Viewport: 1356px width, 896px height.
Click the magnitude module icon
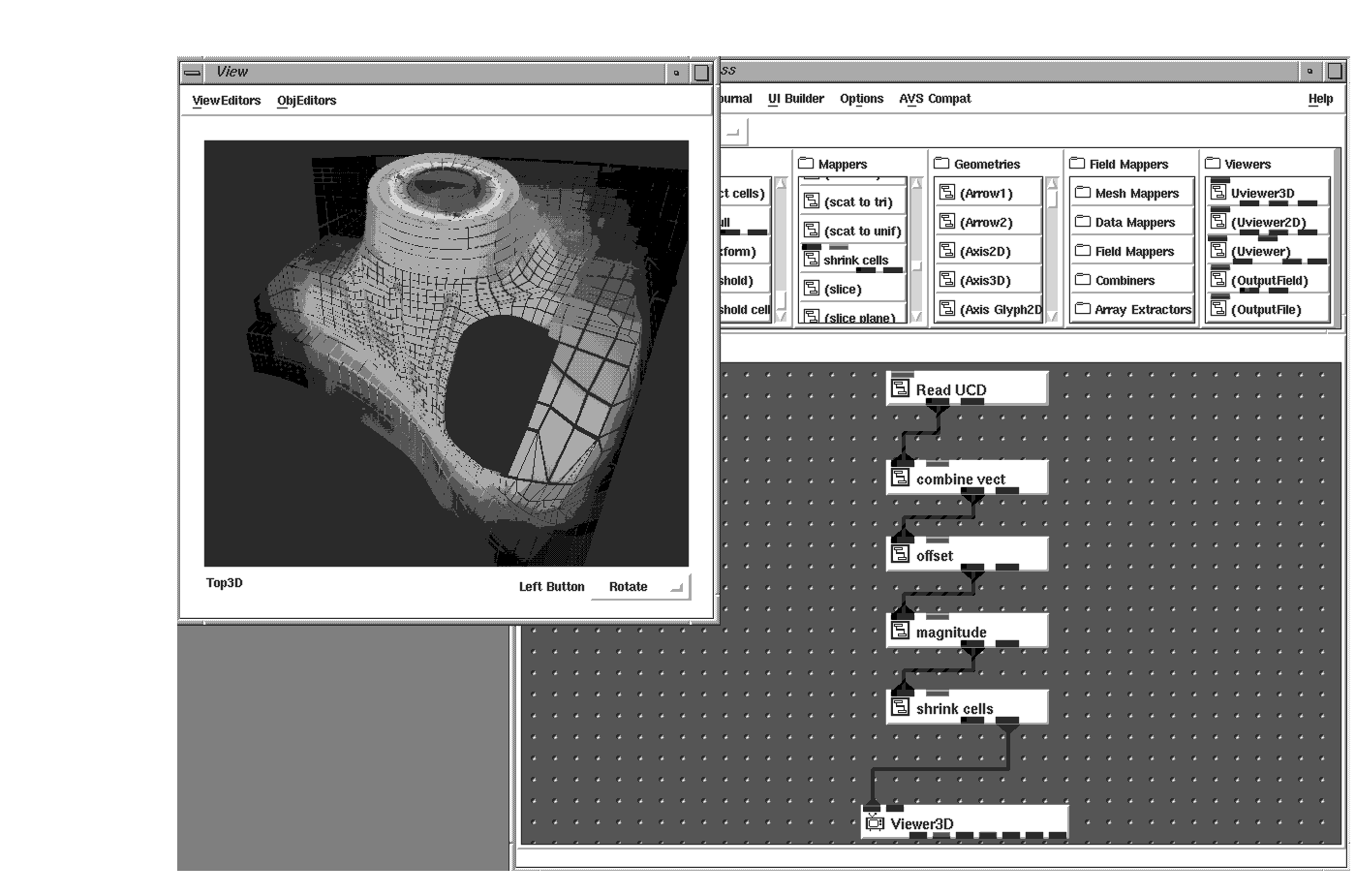[900, 632]
